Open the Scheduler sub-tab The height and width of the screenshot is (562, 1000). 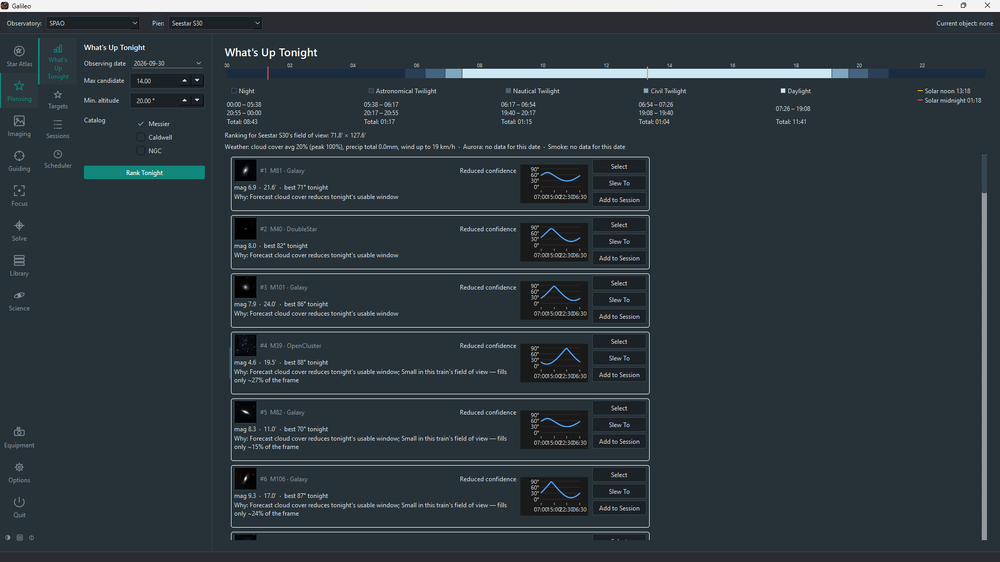click(57, 159)
